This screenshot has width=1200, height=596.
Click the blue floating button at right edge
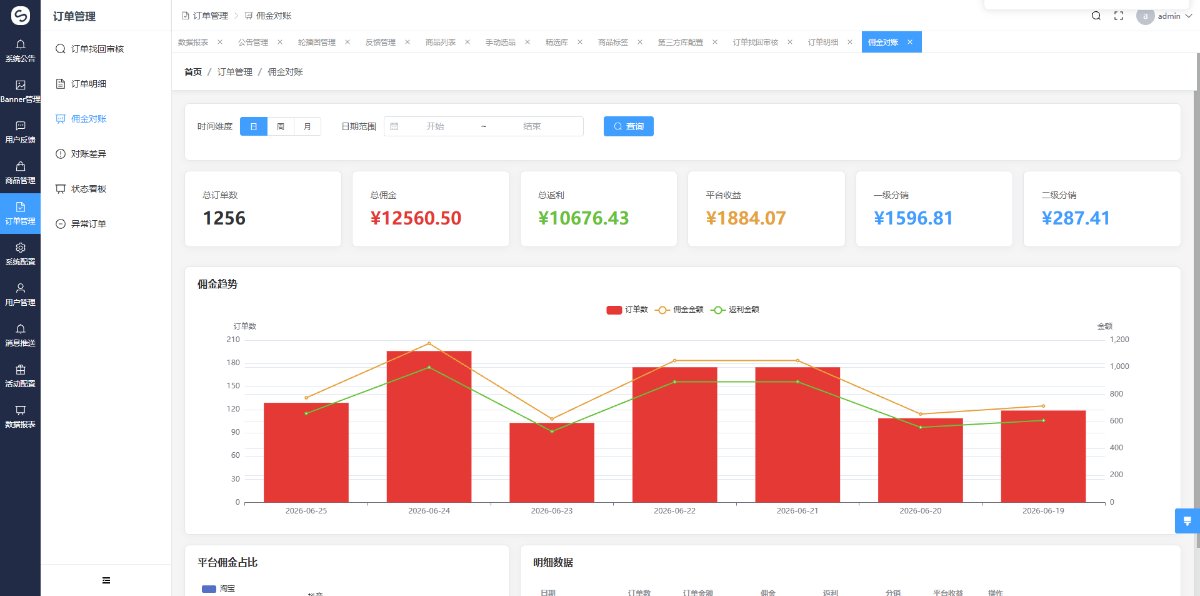1187,520
